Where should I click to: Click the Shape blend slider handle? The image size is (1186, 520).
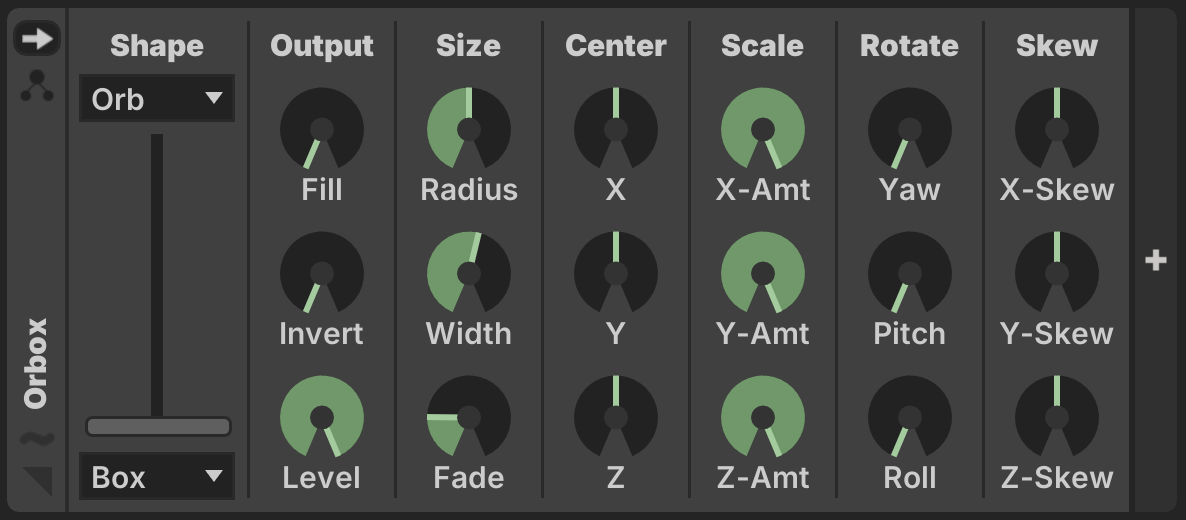[158, 427]
